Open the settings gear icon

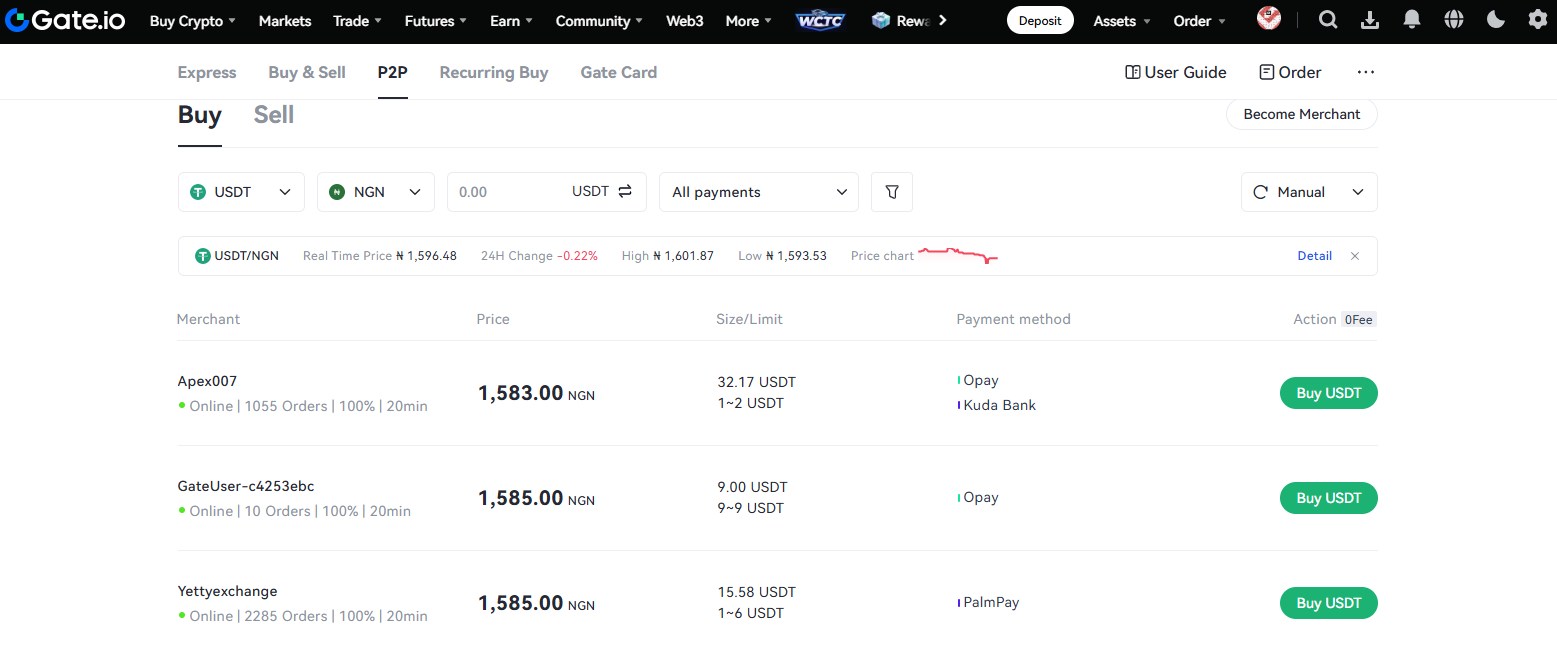[1538, 20]
